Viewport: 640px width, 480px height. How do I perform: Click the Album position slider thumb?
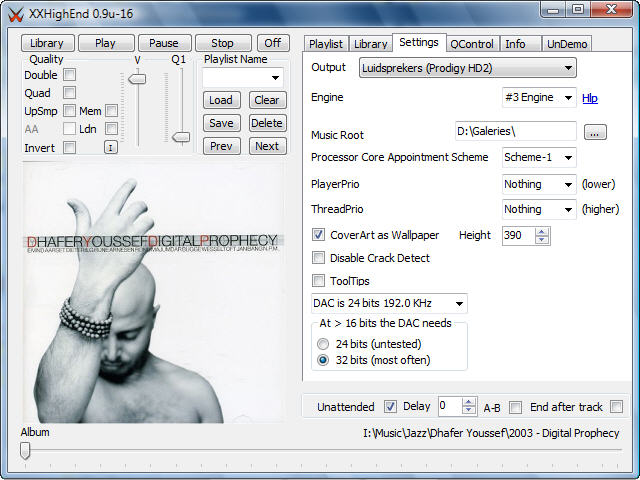25,451
